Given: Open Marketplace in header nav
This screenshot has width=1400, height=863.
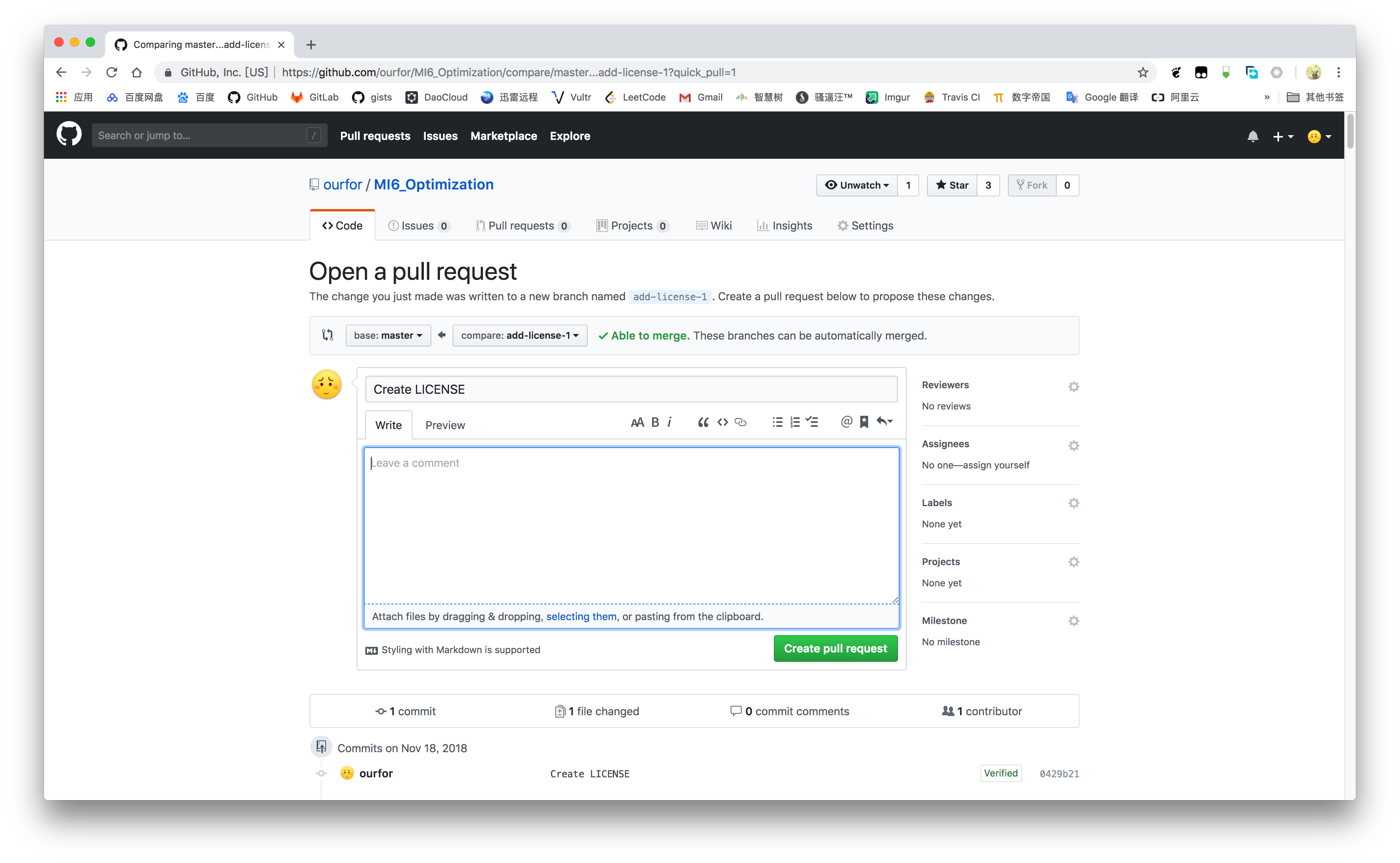Looking at the screenshot, I should (504, 136).
